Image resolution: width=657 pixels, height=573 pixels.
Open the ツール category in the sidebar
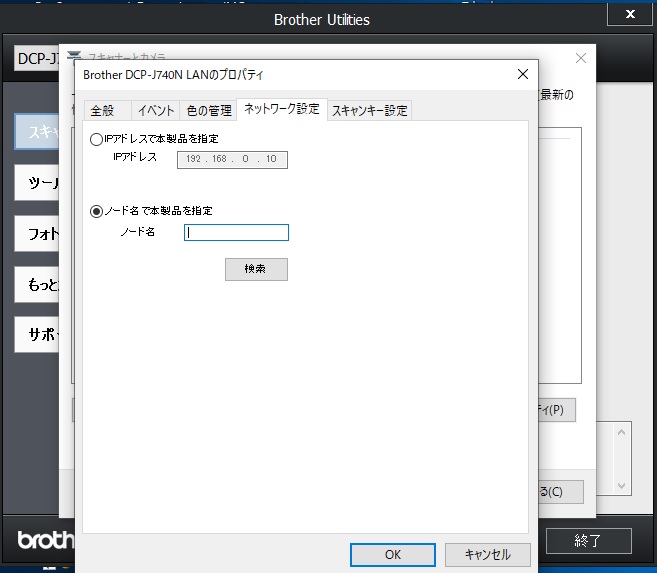coord(40,184)
